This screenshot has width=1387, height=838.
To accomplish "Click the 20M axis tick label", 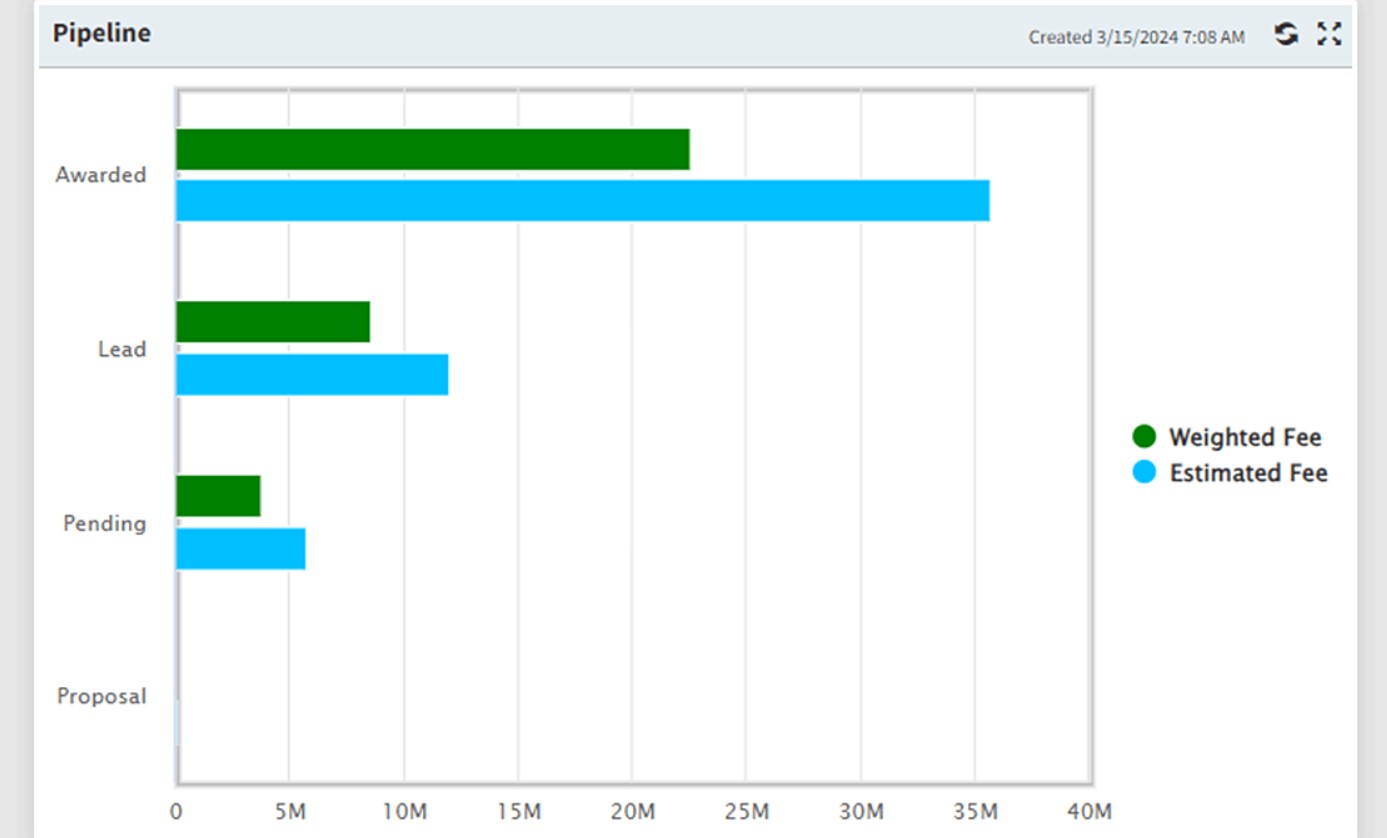I will coord(632,811).
